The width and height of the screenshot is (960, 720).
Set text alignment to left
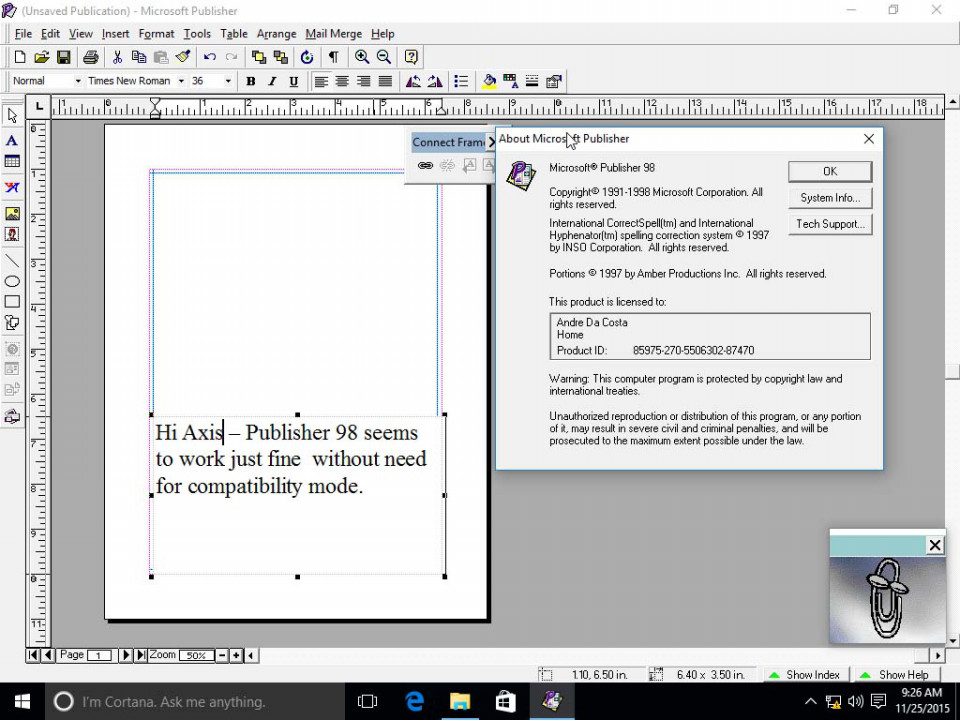pos(321,81)
